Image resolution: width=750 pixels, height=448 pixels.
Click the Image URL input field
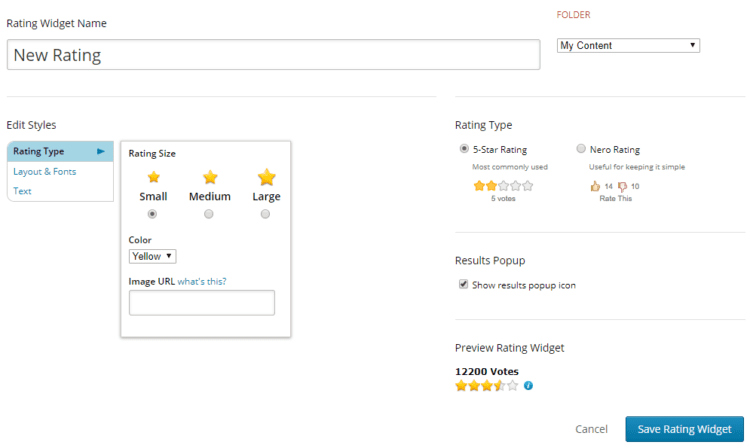coord(202,303)
